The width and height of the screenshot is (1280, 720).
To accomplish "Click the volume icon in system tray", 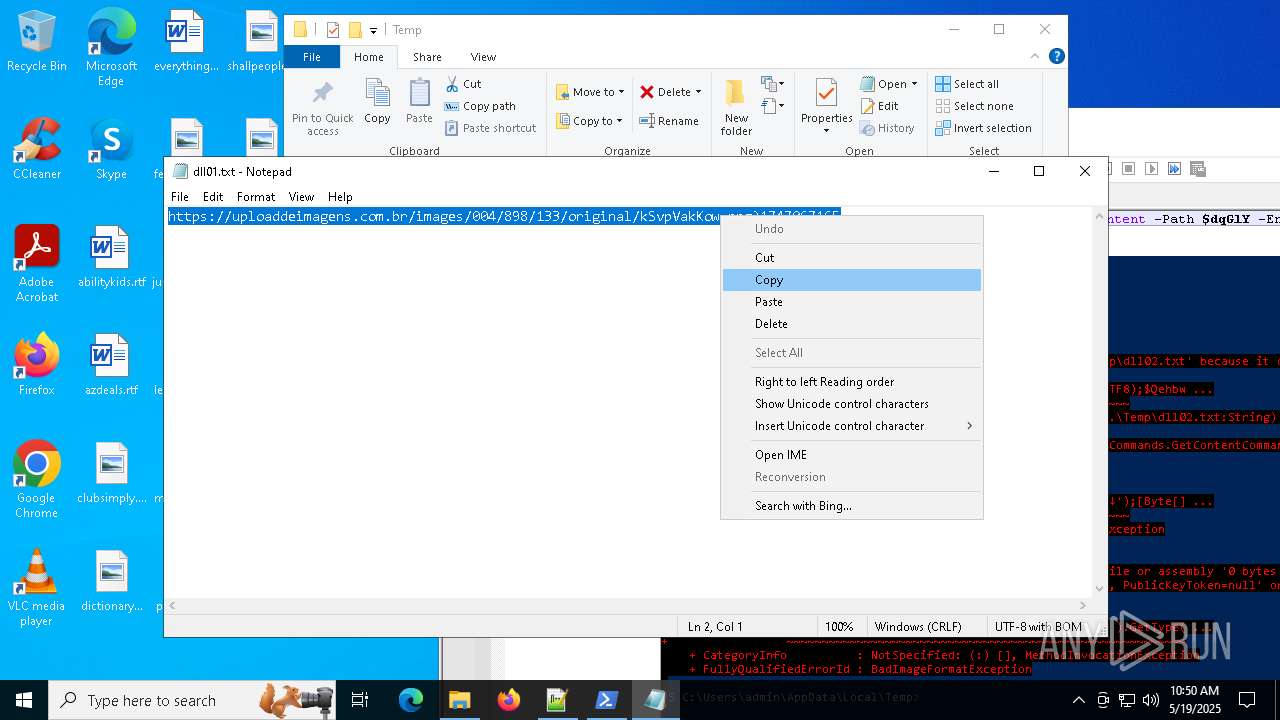I will tap(1151, 700).
